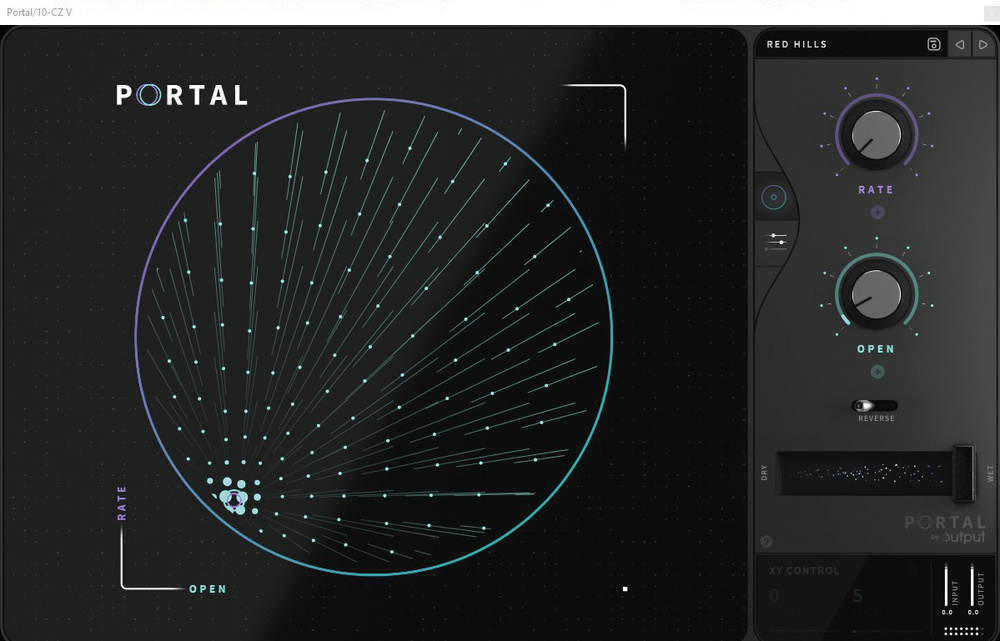1000x641 pixels.
Task: Click the plus button under OPEN
Action: point(877,372)
